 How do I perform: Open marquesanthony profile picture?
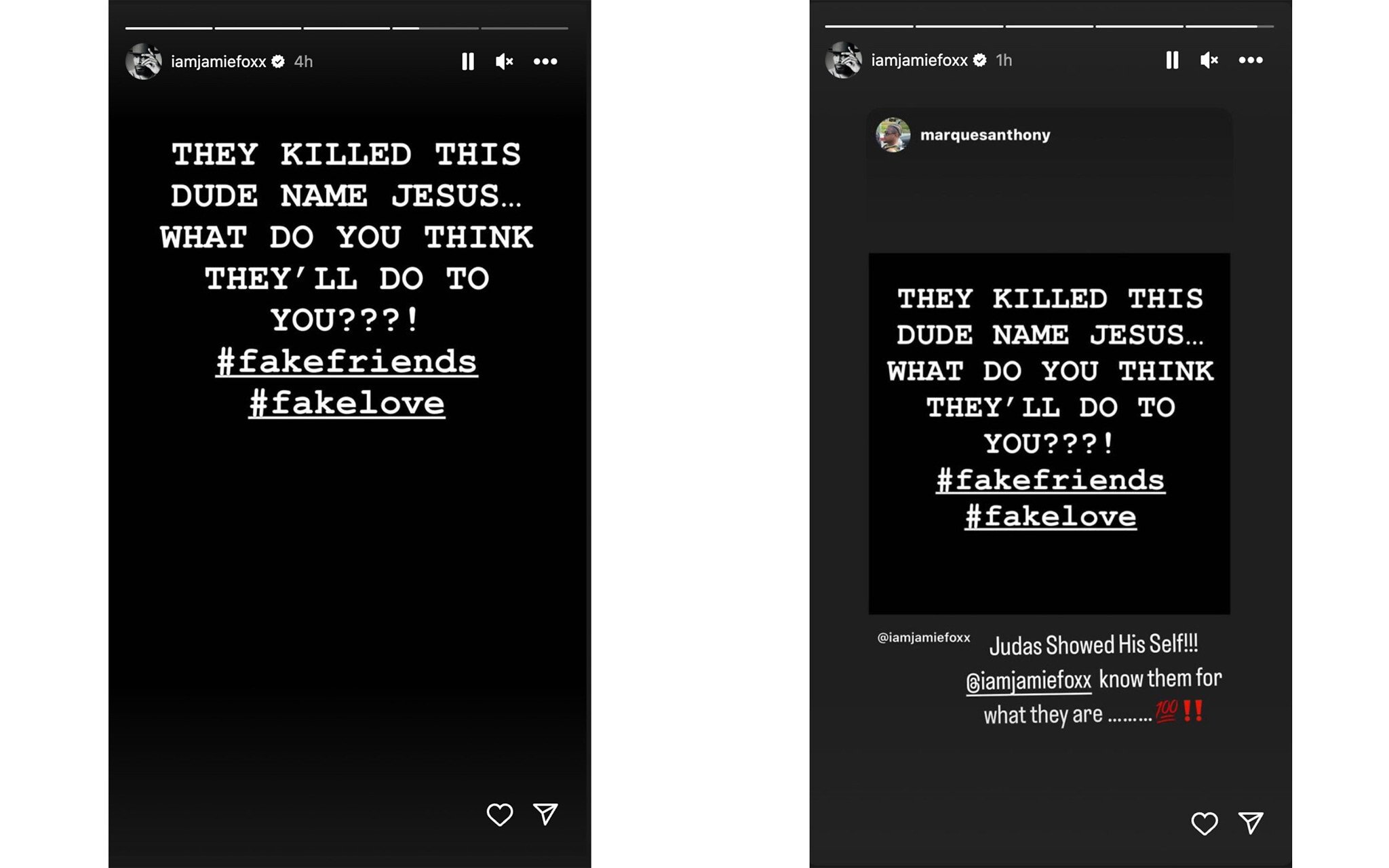click(x=893, y=135)
